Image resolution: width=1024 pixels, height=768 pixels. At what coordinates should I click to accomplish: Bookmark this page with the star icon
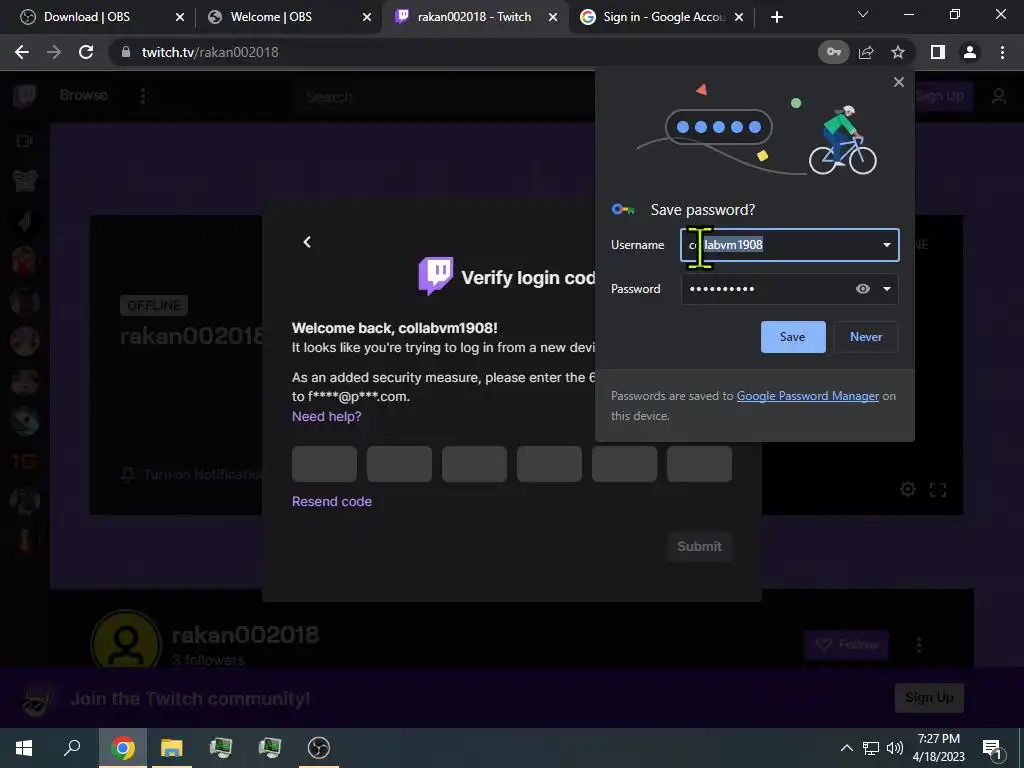click(x=898, y=52)
